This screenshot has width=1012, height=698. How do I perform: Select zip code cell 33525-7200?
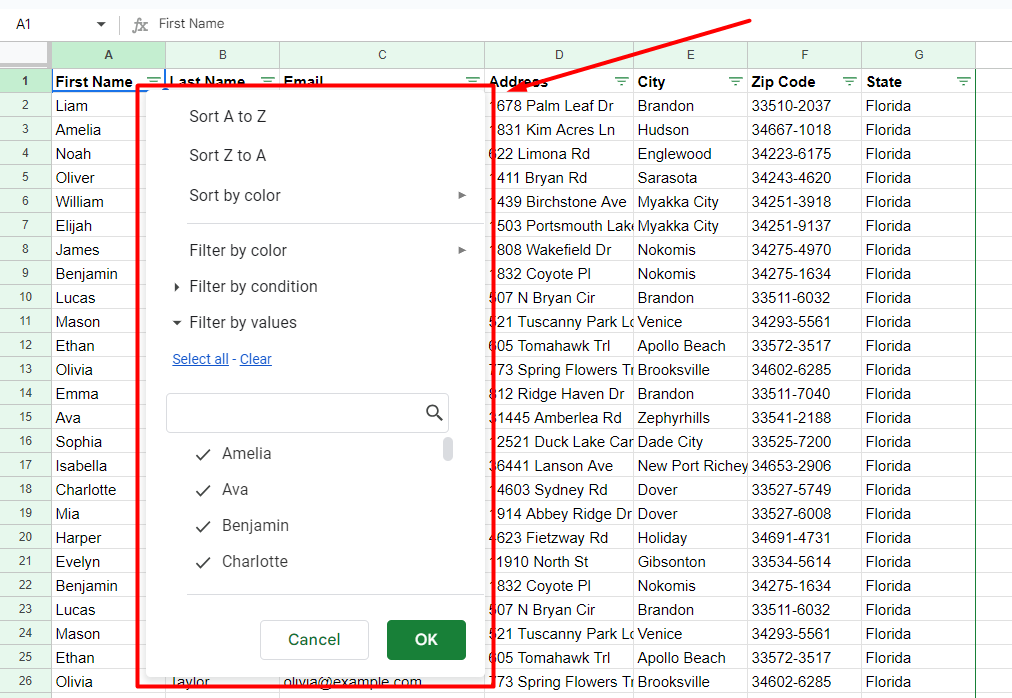(x=804, y=442)
